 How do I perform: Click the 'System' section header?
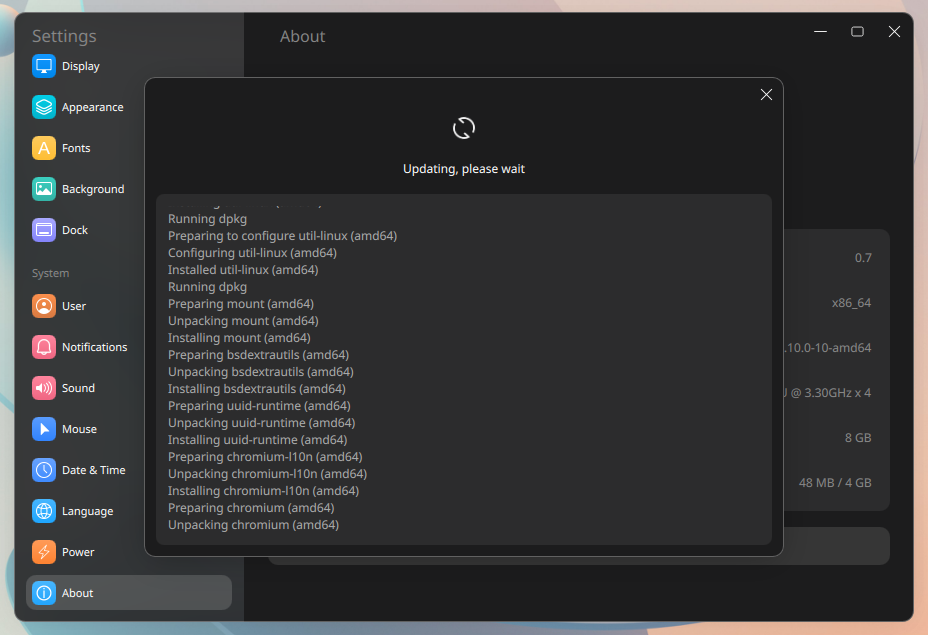click(x=50, y=273)
